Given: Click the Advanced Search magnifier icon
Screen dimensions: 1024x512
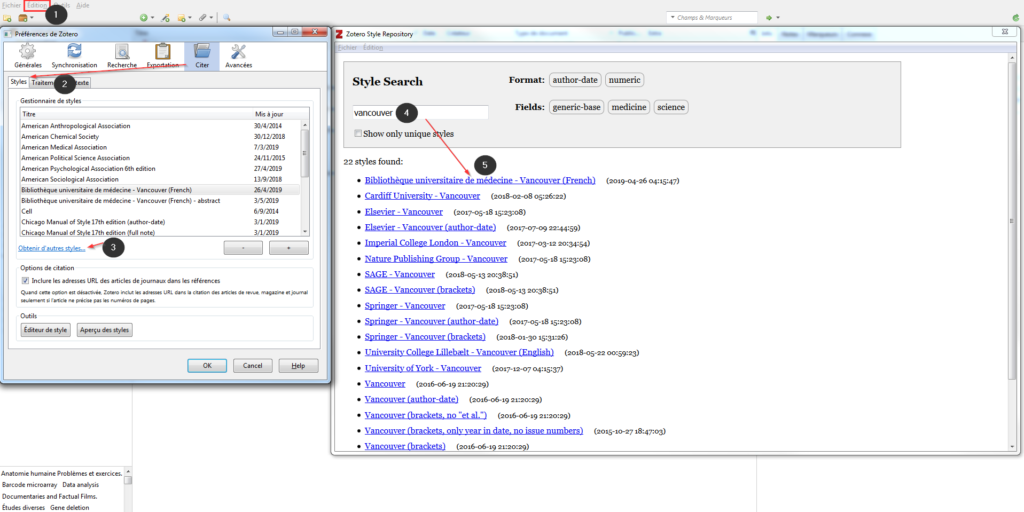Looking at the screenshot, I should 227,18.
